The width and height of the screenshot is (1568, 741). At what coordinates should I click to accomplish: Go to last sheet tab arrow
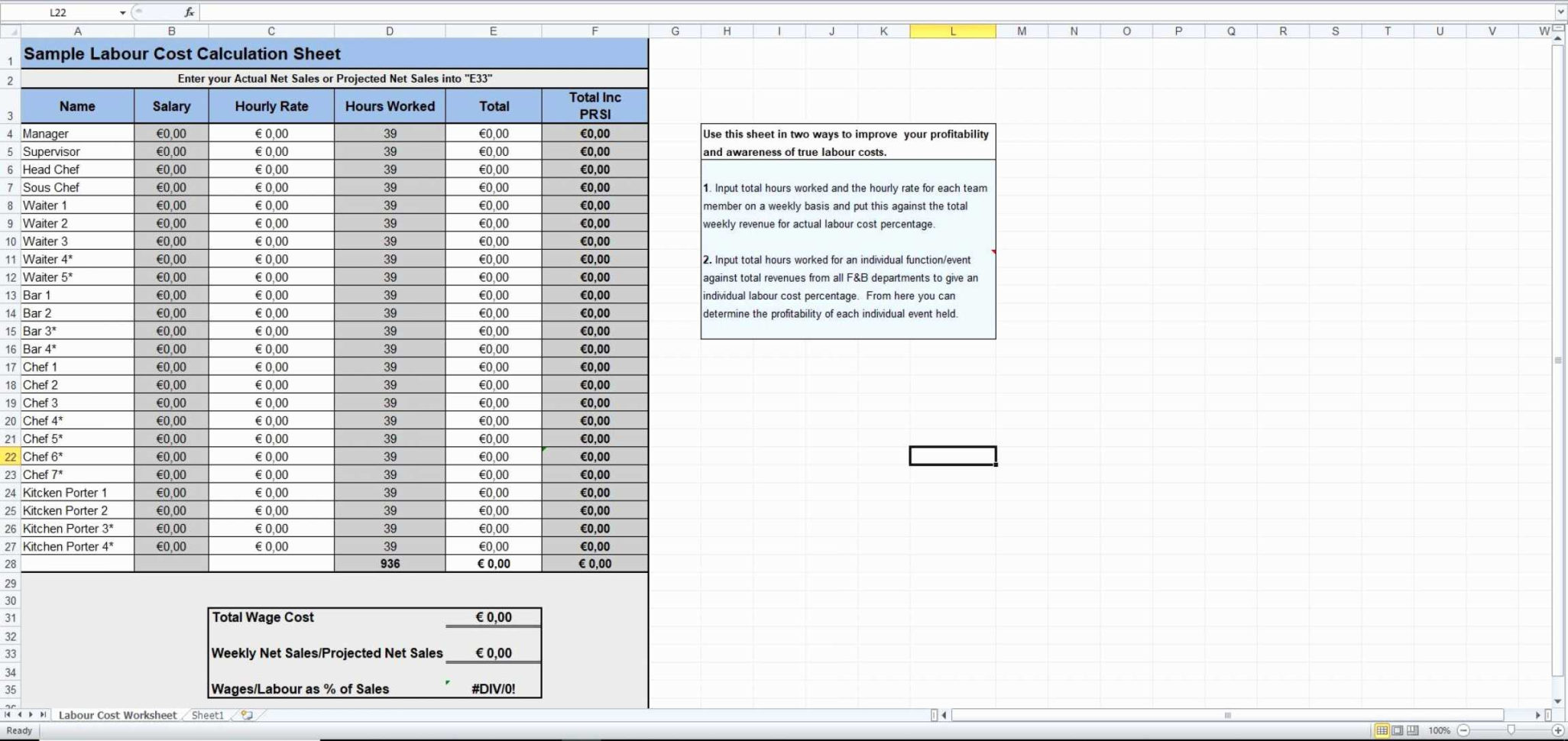click(x=43, y=715)
